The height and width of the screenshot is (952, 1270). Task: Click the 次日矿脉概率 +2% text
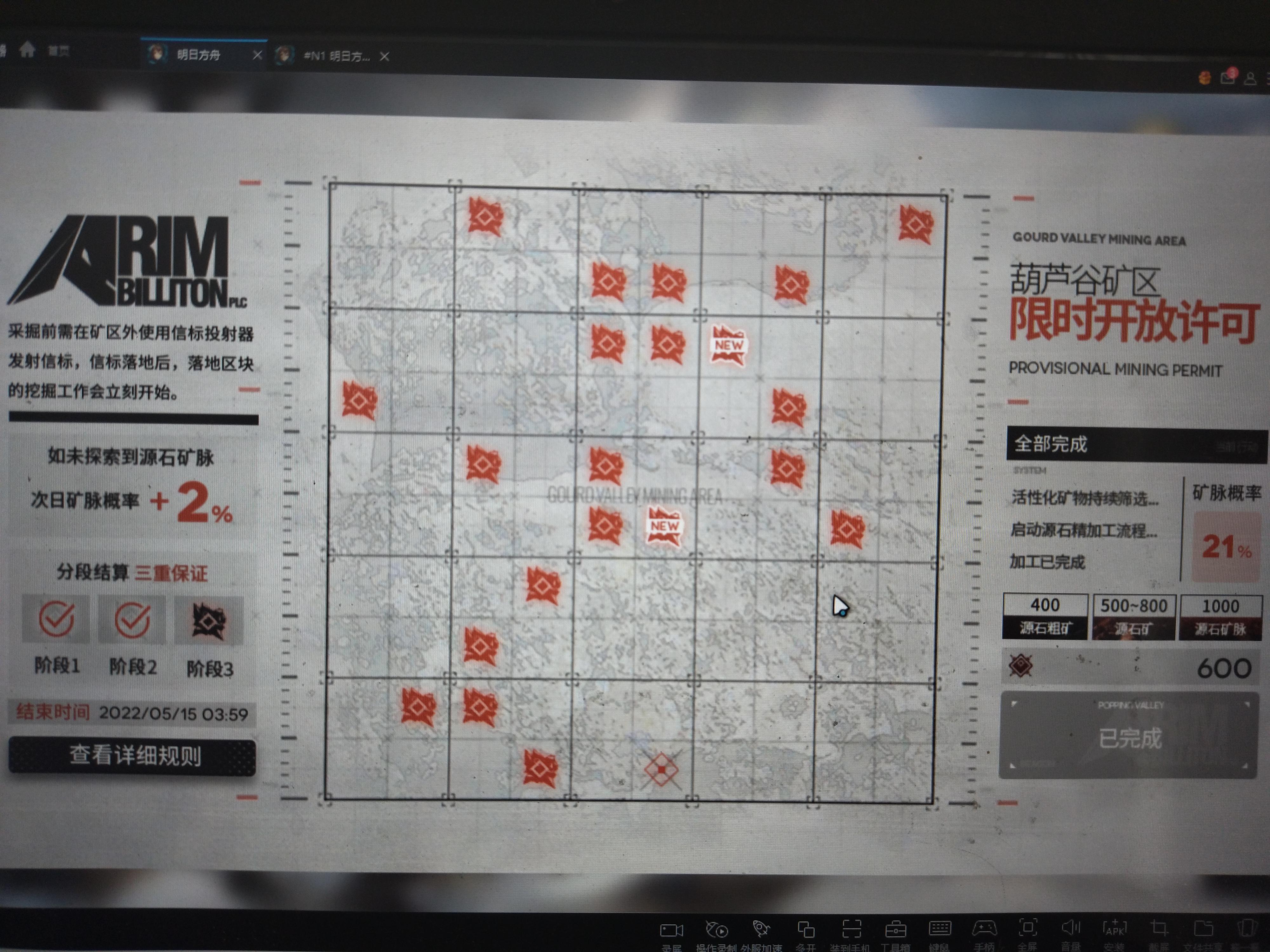coord(131,502)
